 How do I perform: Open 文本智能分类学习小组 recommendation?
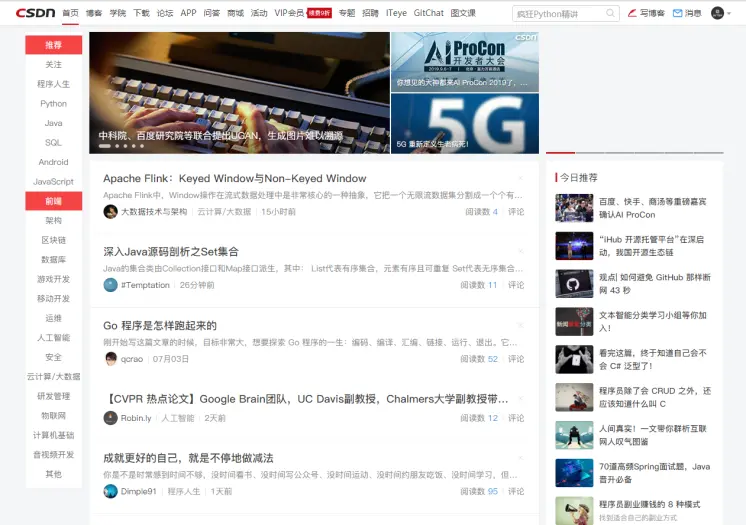click(x=653, y=321)
